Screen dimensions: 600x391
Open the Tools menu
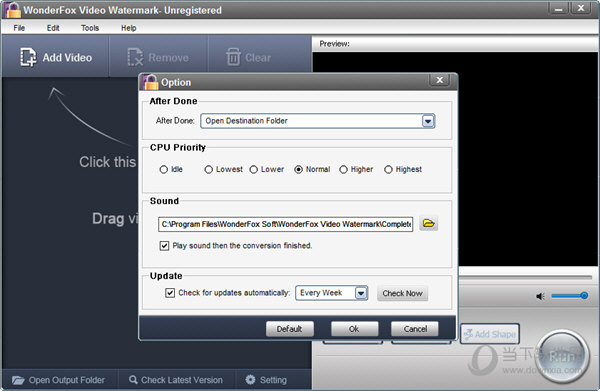click(90, 28)
